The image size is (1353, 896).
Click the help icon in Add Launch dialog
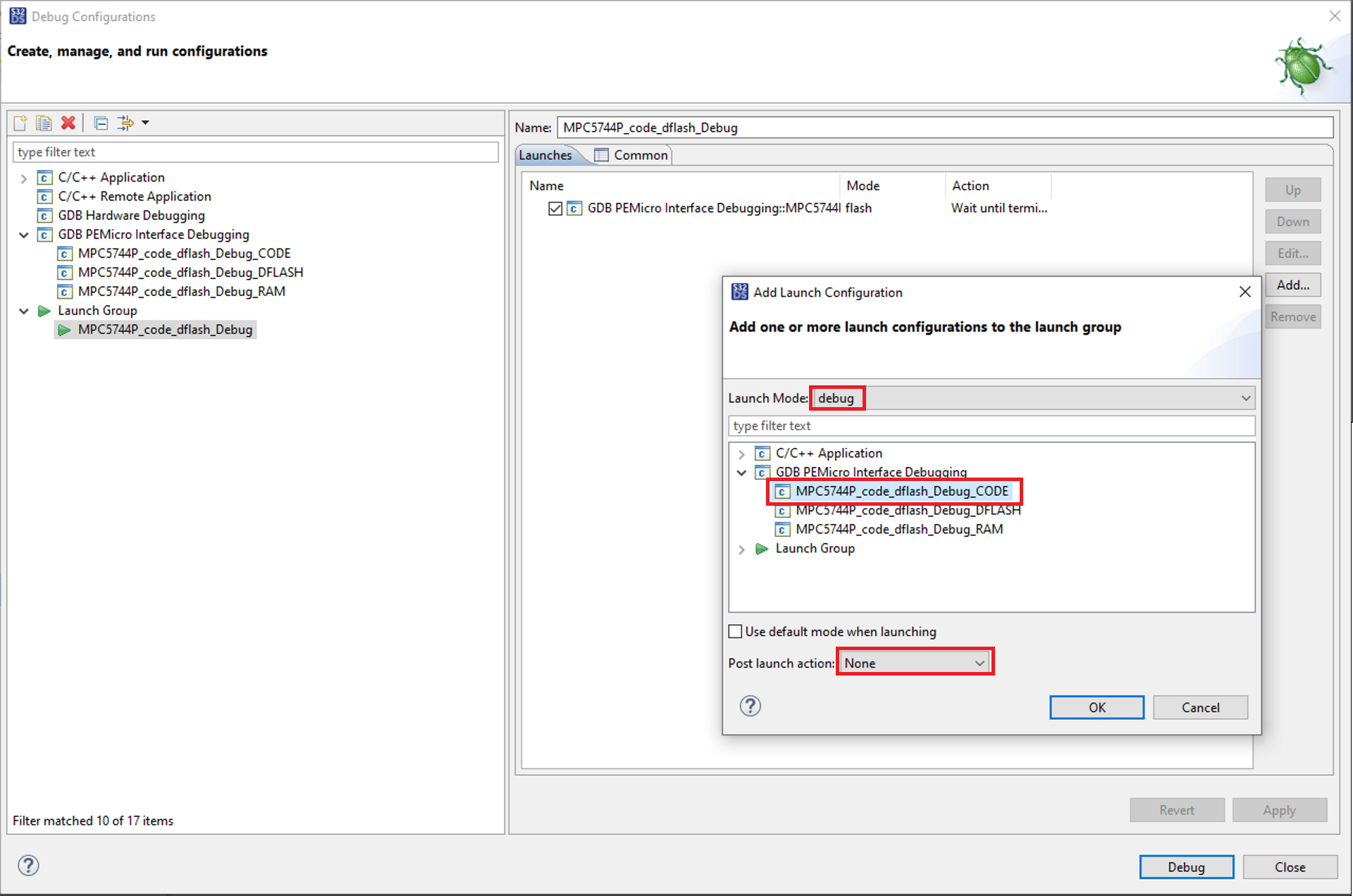(750, 706)
